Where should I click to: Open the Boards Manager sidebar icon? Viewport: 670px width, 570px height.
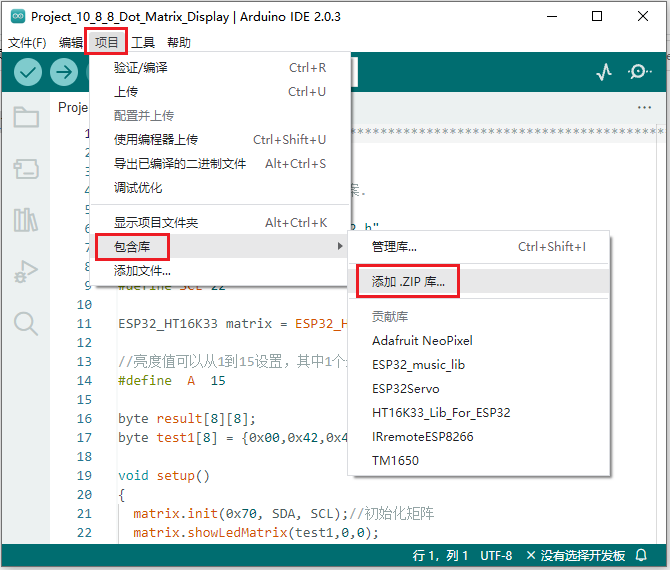click(x=26, y=168)
